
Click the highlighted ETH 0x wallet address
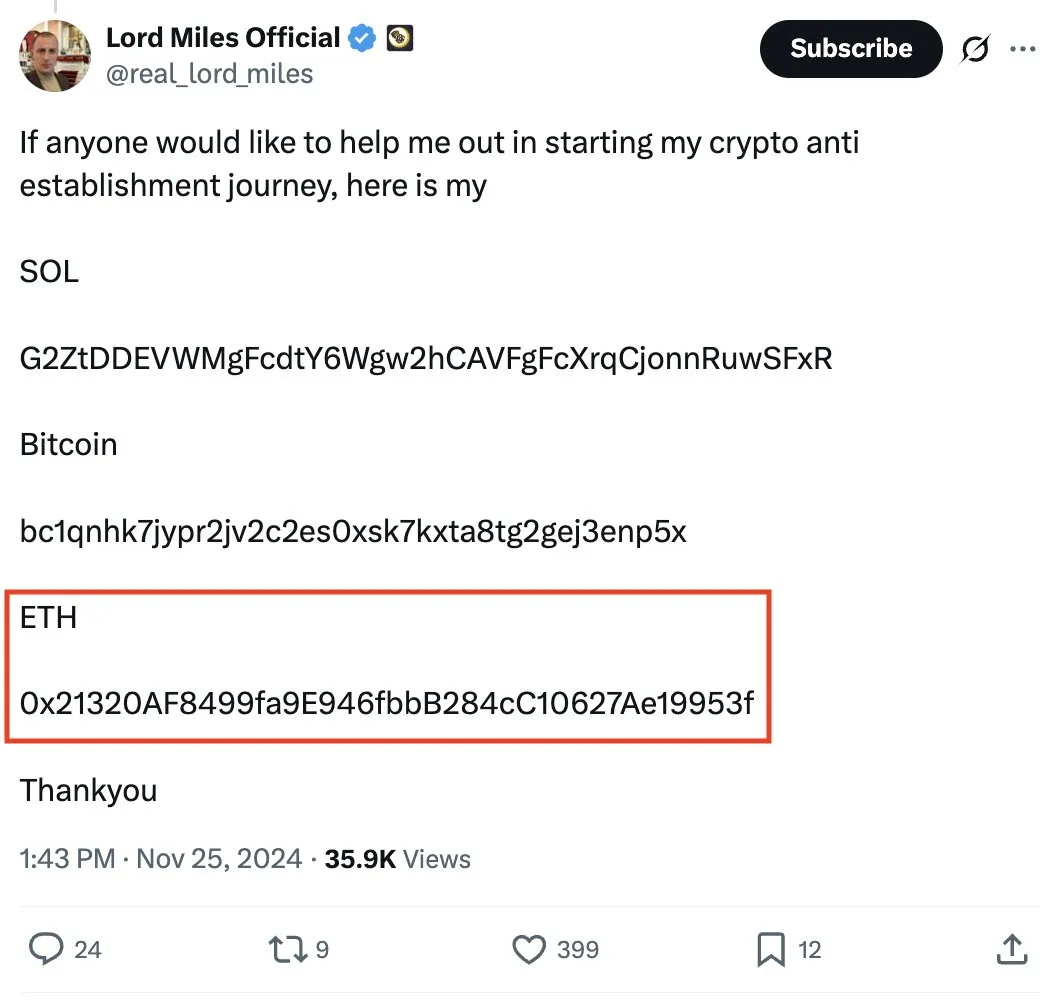pos(387,704)
